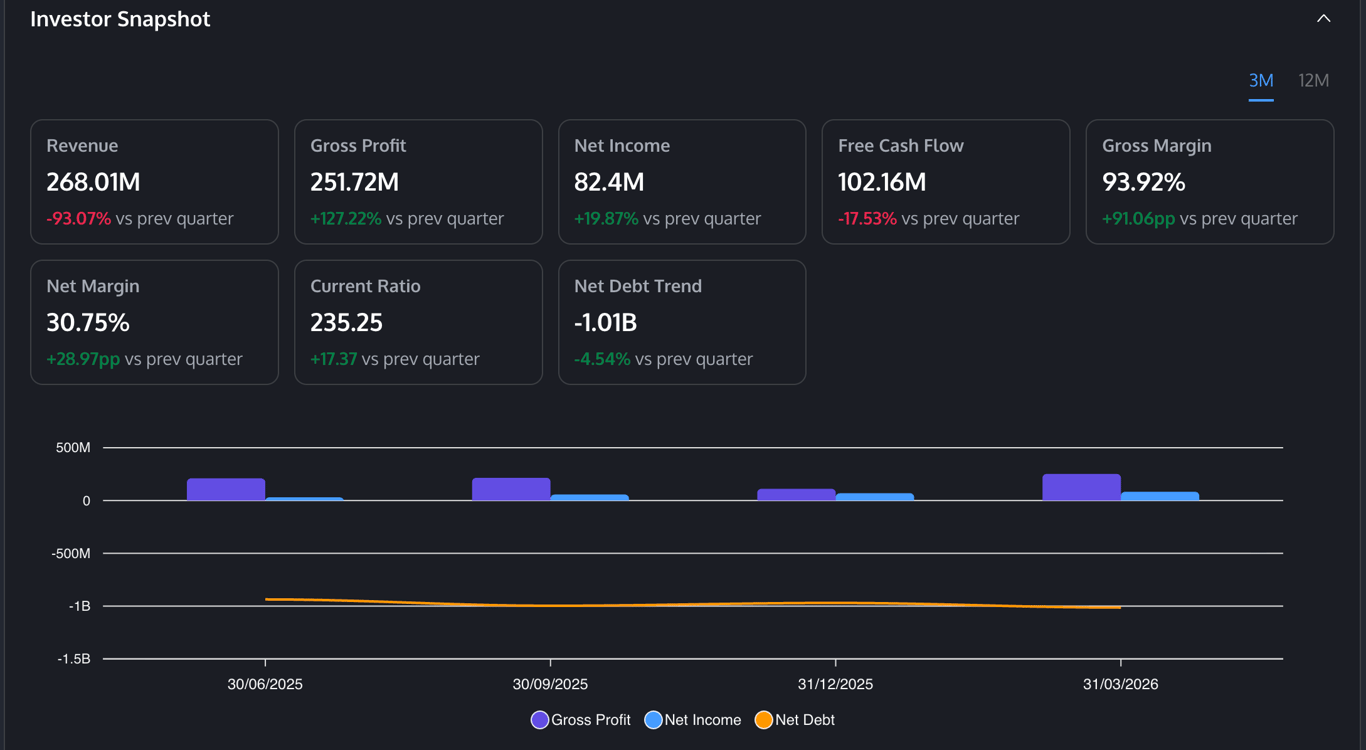The image size is (1366, 750).
Task: Click the +127.22% gross profit change
Action: (346, 218)
